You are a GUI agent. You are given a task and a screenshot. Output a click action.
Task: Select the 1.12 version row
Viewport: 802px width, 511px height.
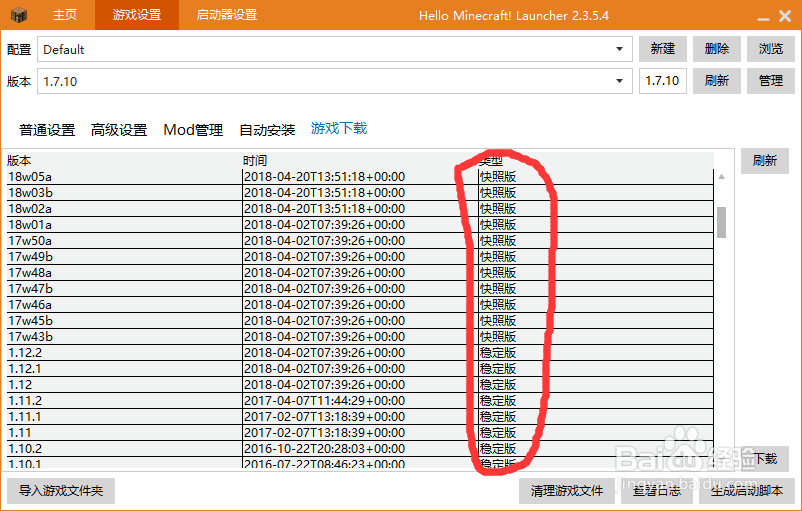coord(360,385)
